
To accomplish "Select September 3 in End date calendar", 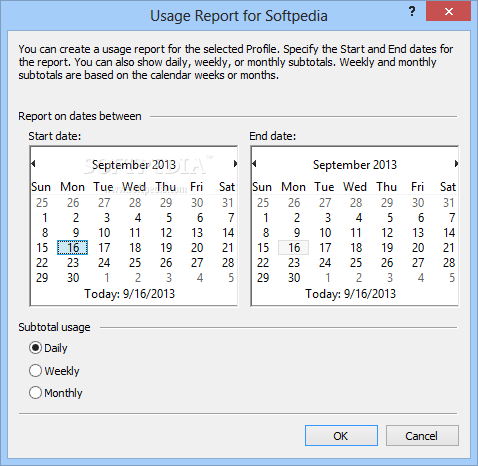I will point(328,218).
